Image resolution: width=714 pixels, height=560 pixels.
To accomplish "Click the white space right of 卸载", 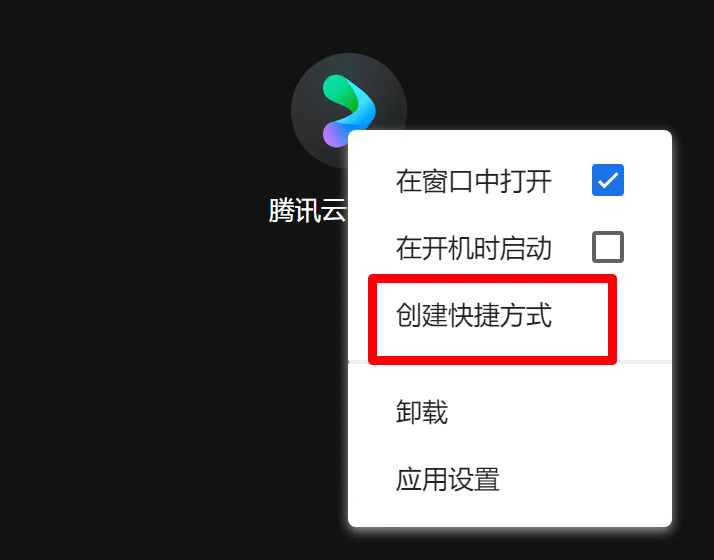I will (560, 412).
